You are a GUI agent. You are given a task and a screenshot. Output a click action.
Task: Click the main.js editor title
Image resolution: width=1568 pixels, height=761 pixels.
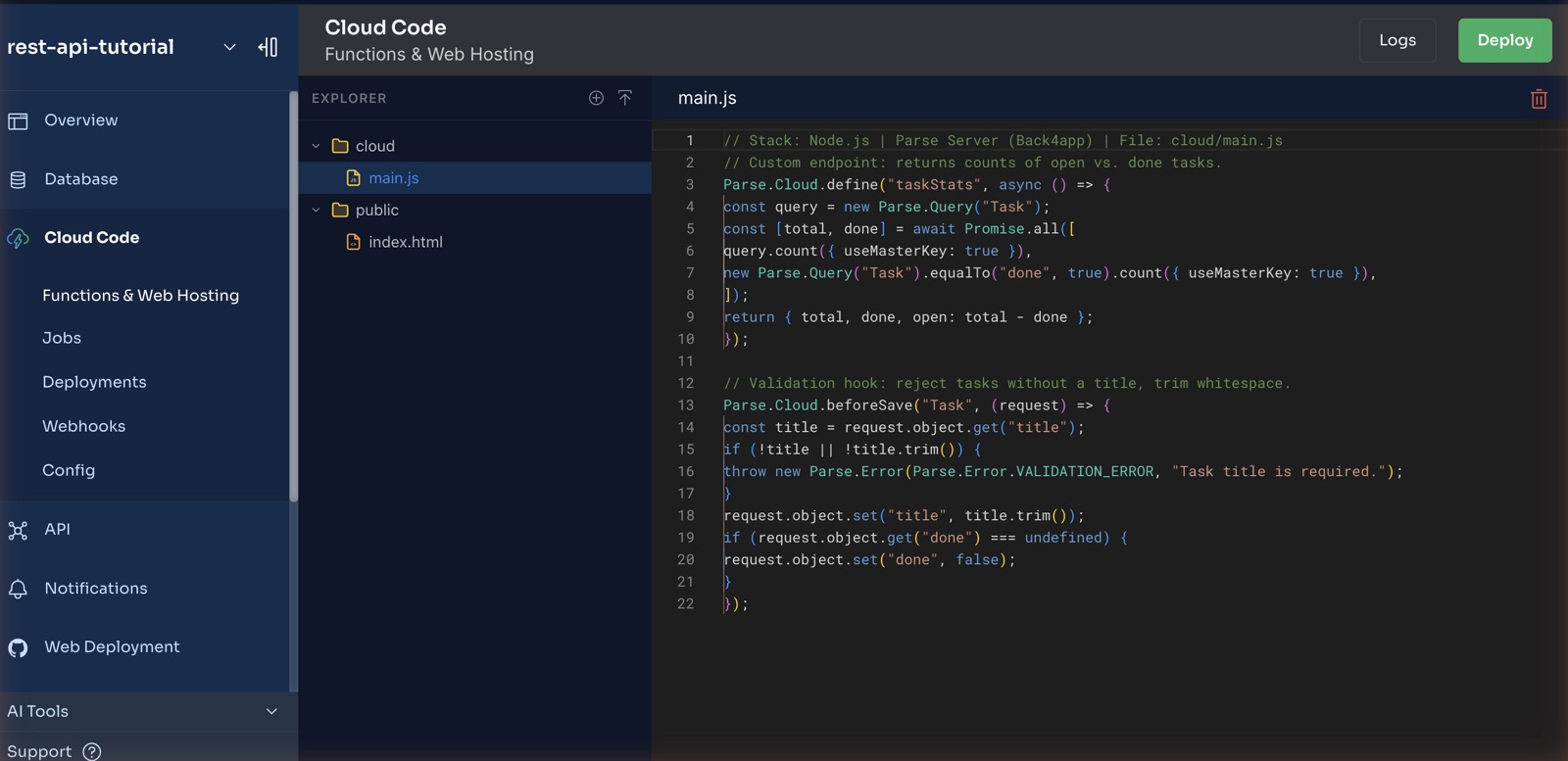pos(707,98)
